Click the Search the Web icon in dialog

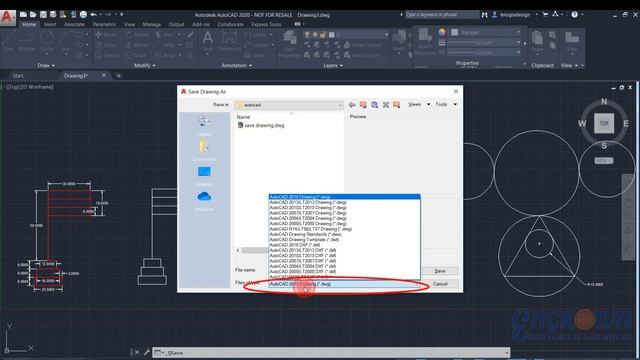[x=374, y=105]
